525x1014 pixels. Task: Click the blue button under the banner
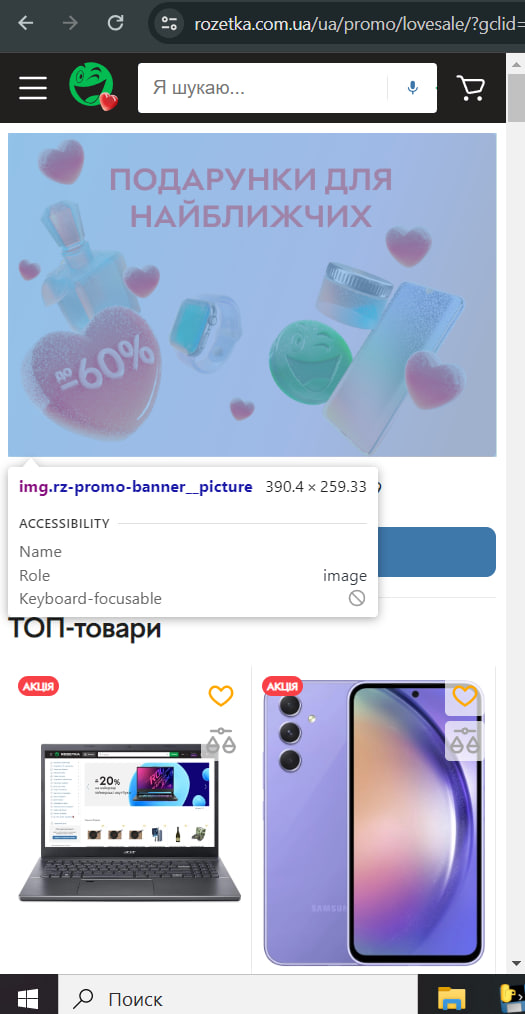pyautogui.click(x=436, y=552)
